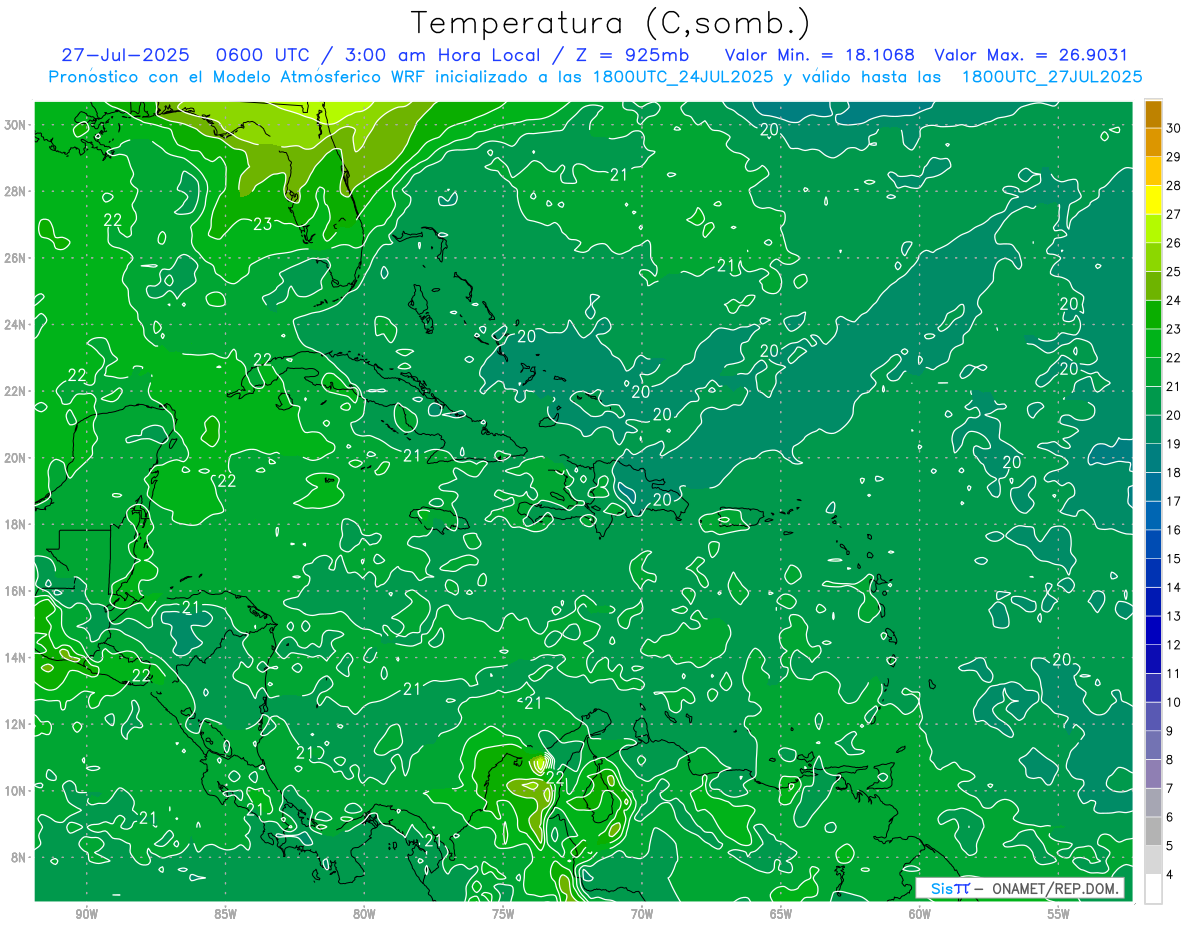Click the legend value 15
Image resolution: width=1200 pixels, height=927 pixels.
[x=1174, y=558]
